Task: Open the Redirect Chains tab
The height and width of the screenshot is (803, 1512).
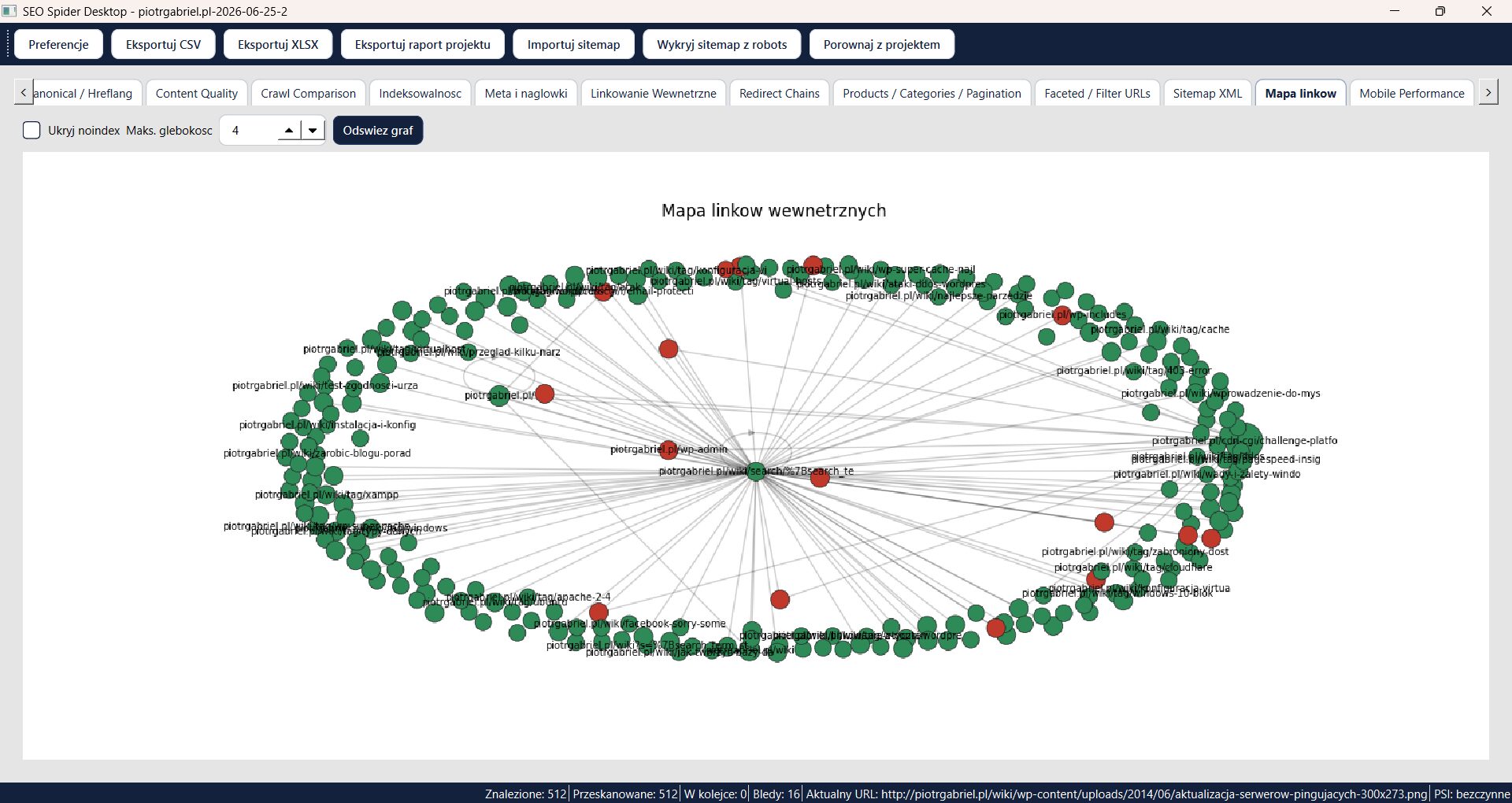Action: pyautogui.click(x=780, y=93)
